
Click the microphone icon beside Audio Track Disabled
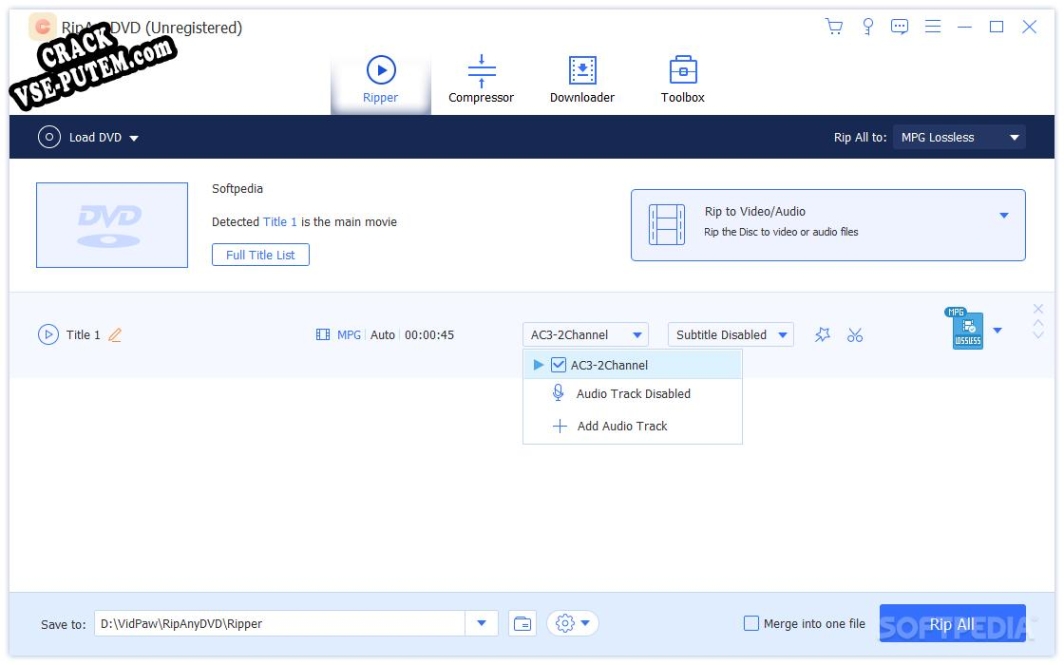[558, 393]
